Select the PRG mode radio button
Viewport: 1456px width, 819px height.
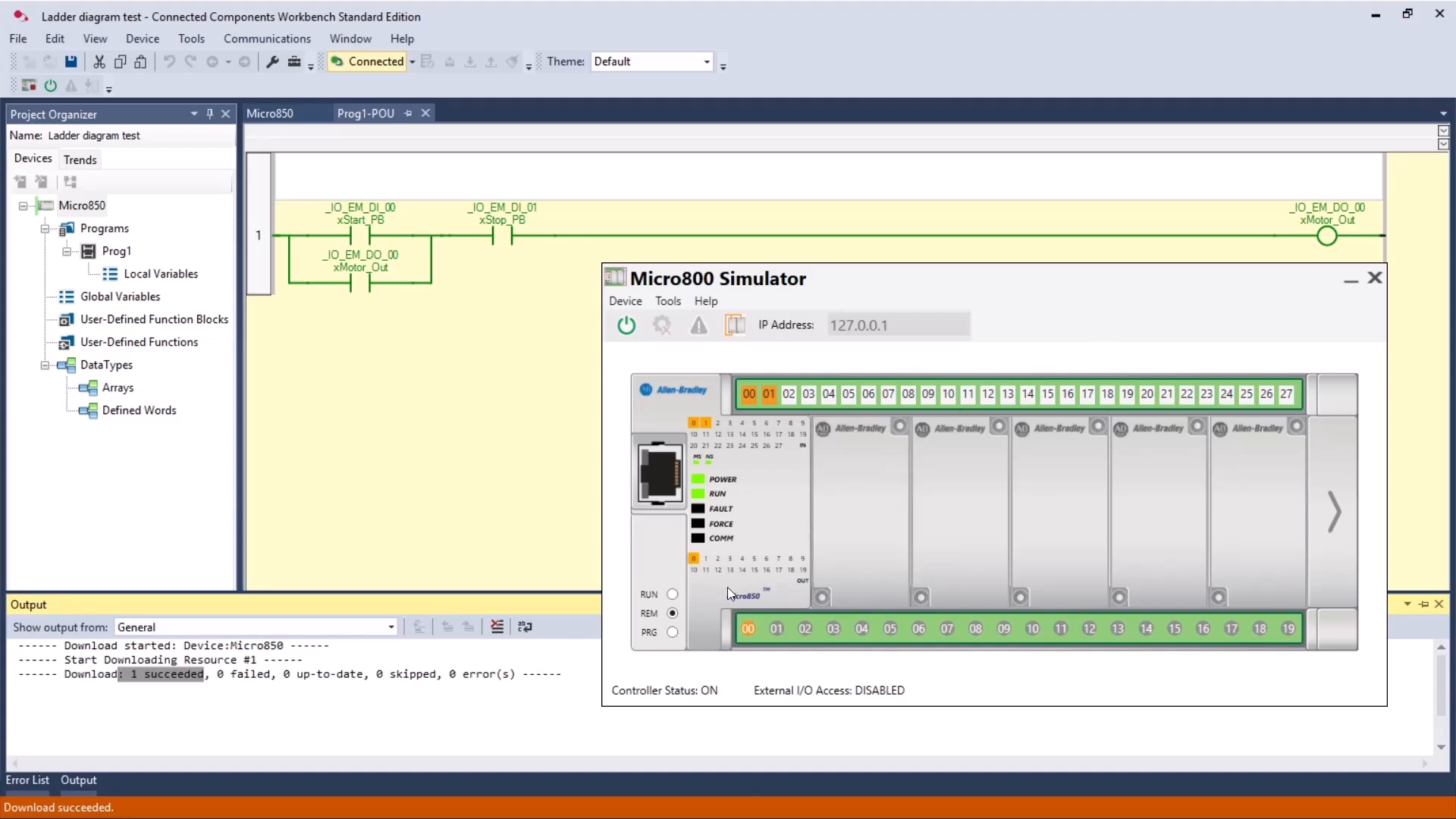click(672, 632)
